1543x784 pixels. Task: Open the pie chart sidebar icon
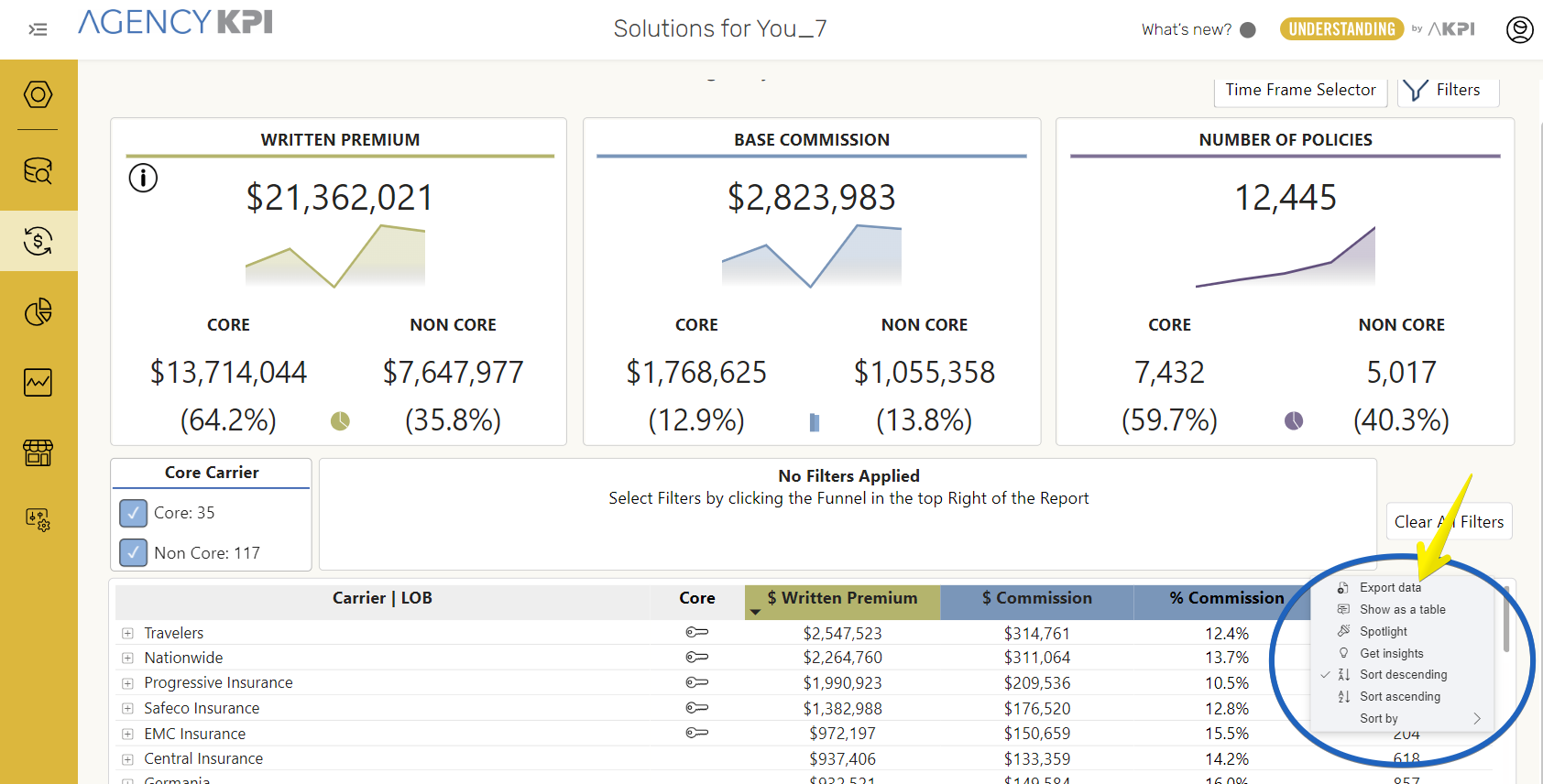point(38,312)
